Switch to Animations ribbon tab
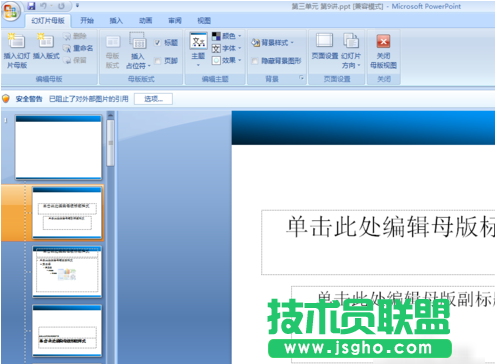Viewport: 495px width, 364px height. (x=145, y=21)
